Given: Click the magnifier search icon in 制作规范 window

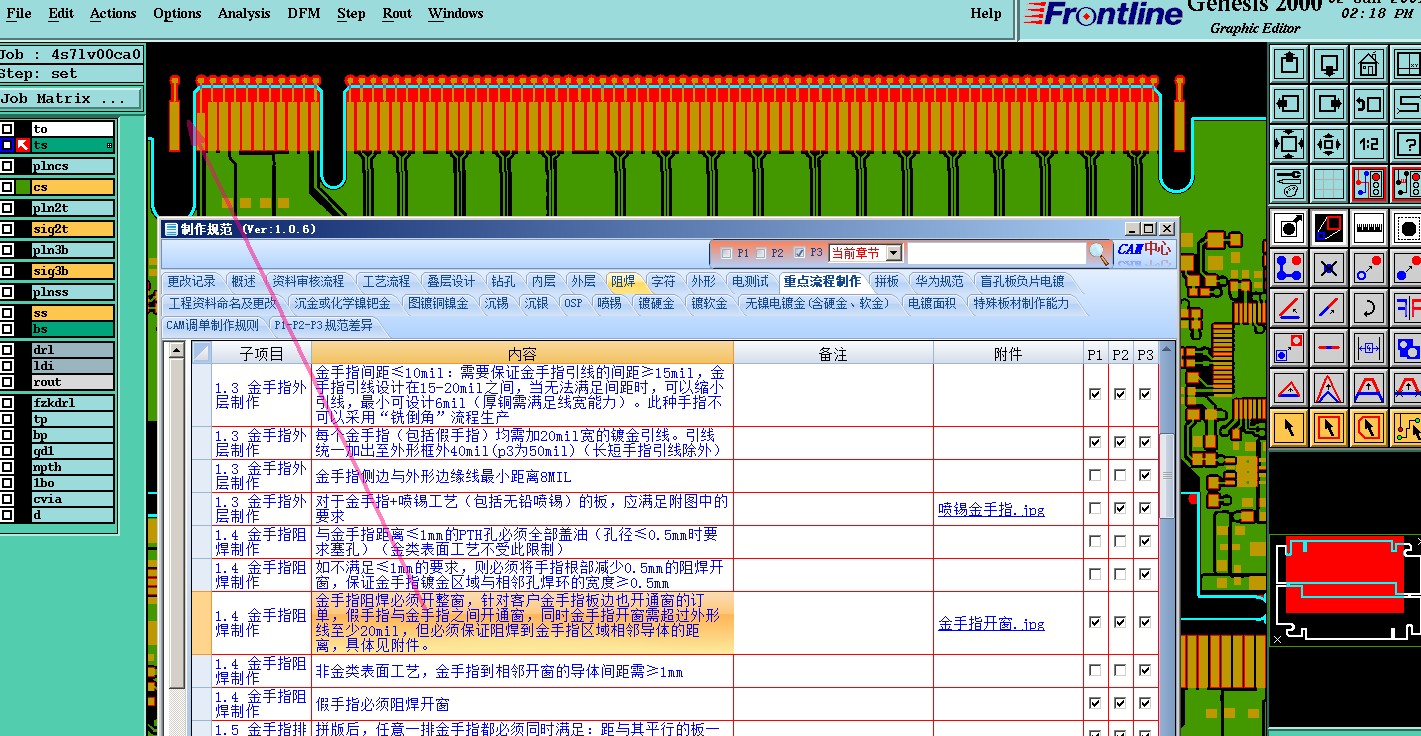Looking at the screenshot, I should [1099, 253].
